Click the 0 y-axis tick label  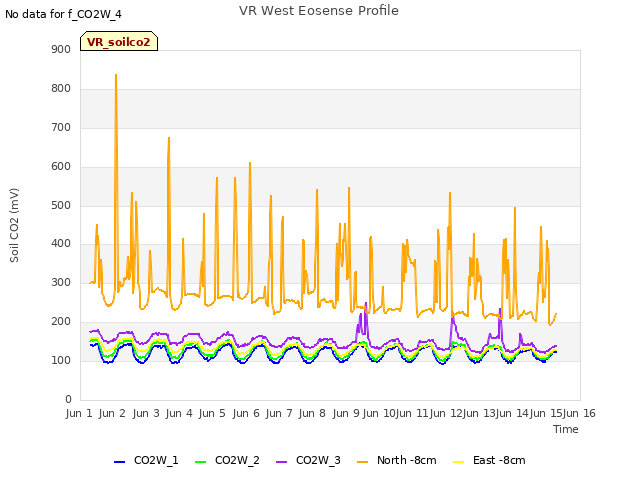[68, 400]
